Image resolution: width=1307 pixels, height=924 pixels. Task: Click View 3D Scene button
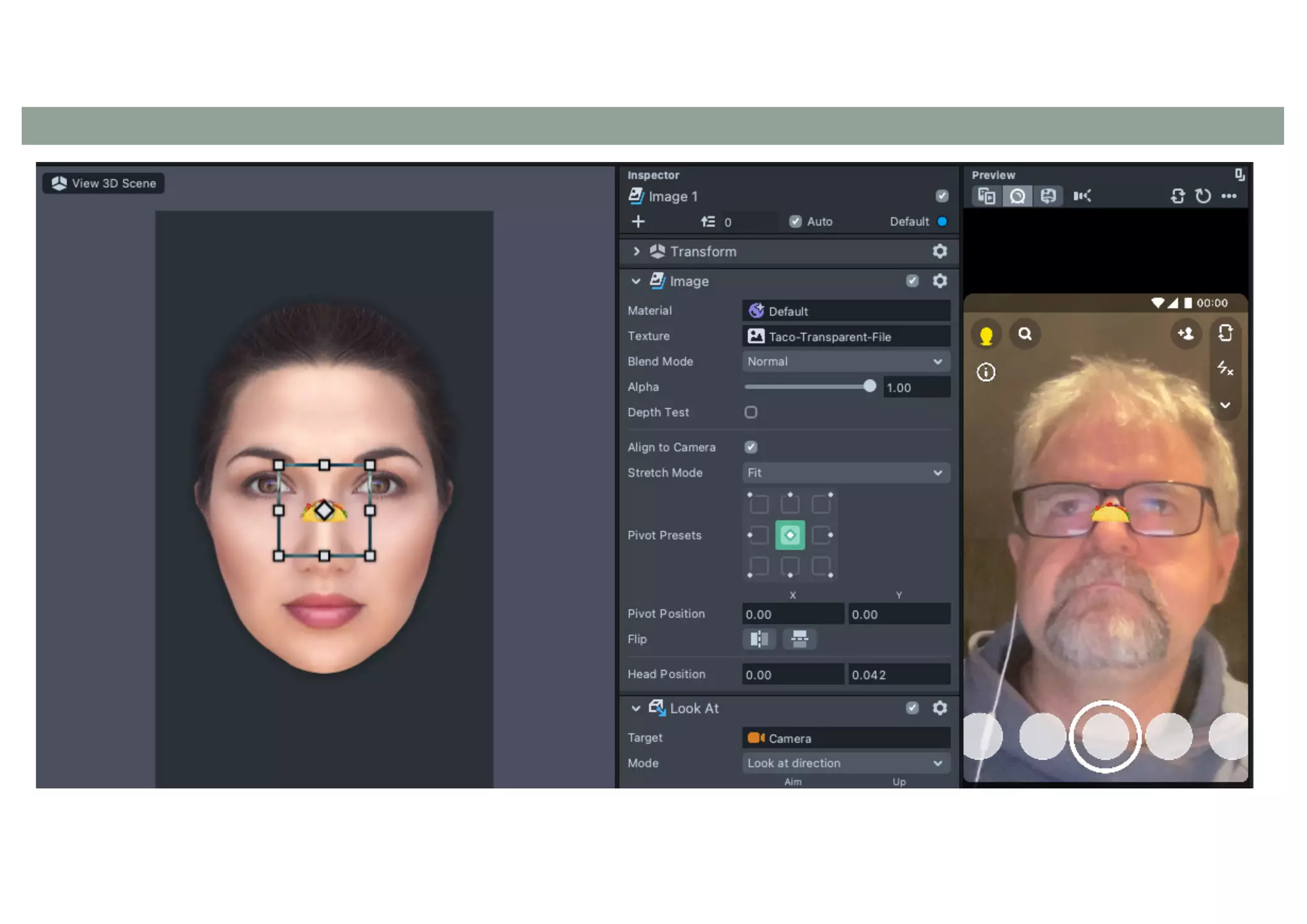[104, 183]
